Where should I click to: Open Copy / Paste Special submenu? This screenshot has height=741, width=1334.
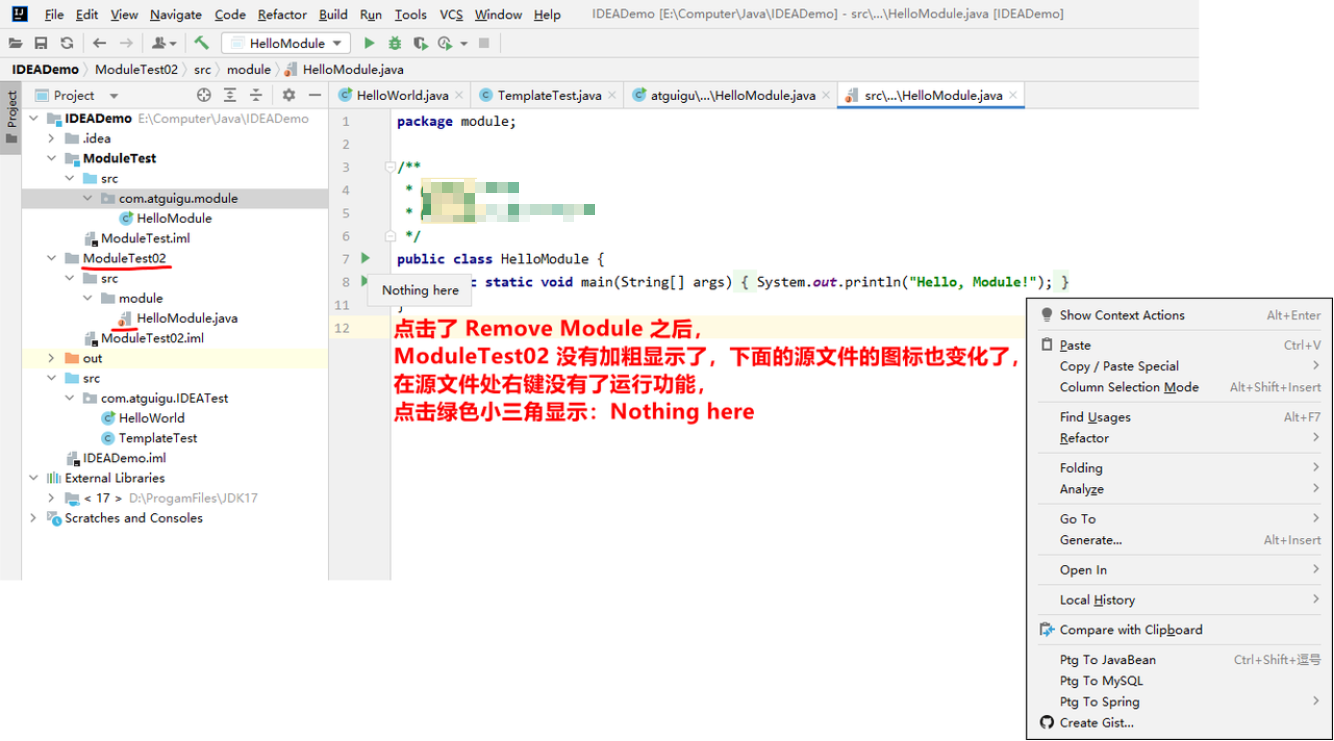click(1180, 366)
